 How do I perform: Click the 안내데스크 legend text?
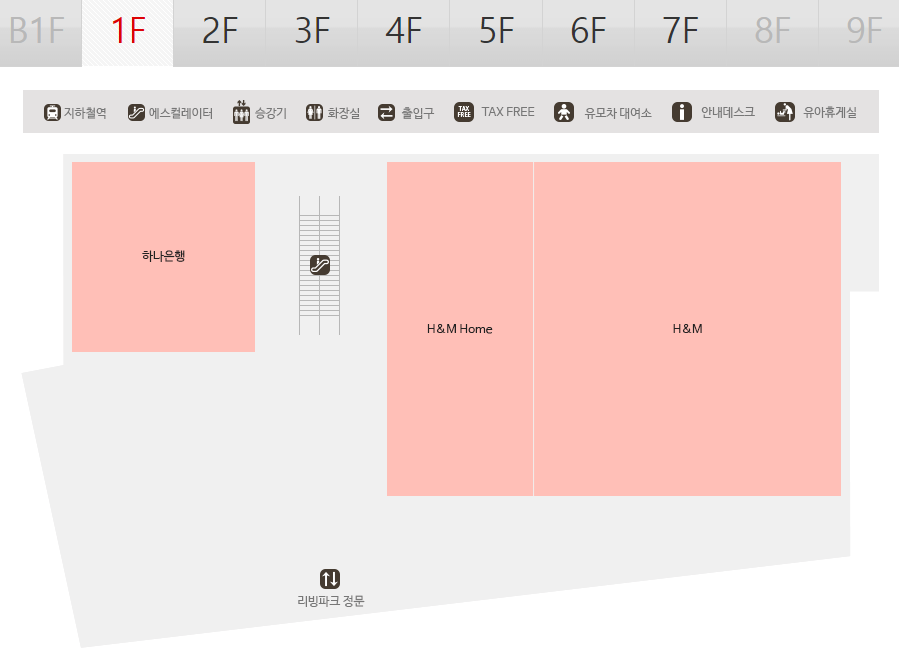[x=728, y=112]
